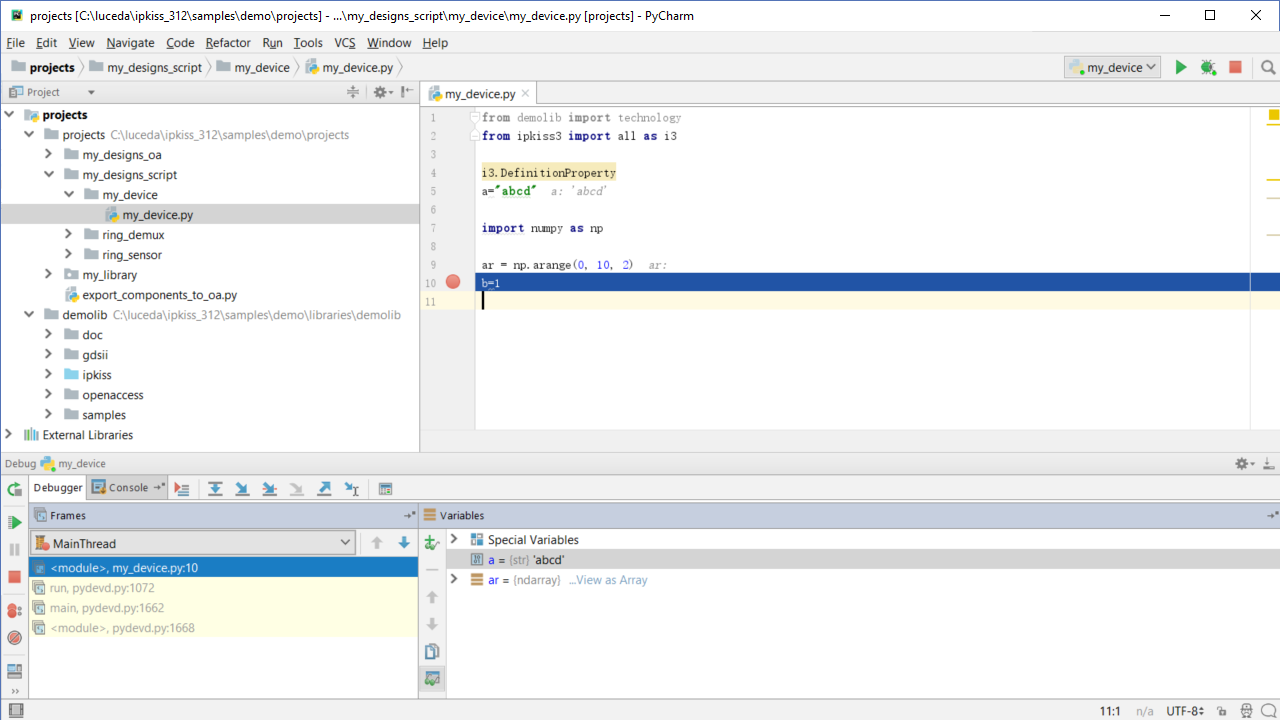Toggle show watches in Variables view
Image resolution: width=1280 pixels, height=720 pixels.
coord(432,678)
